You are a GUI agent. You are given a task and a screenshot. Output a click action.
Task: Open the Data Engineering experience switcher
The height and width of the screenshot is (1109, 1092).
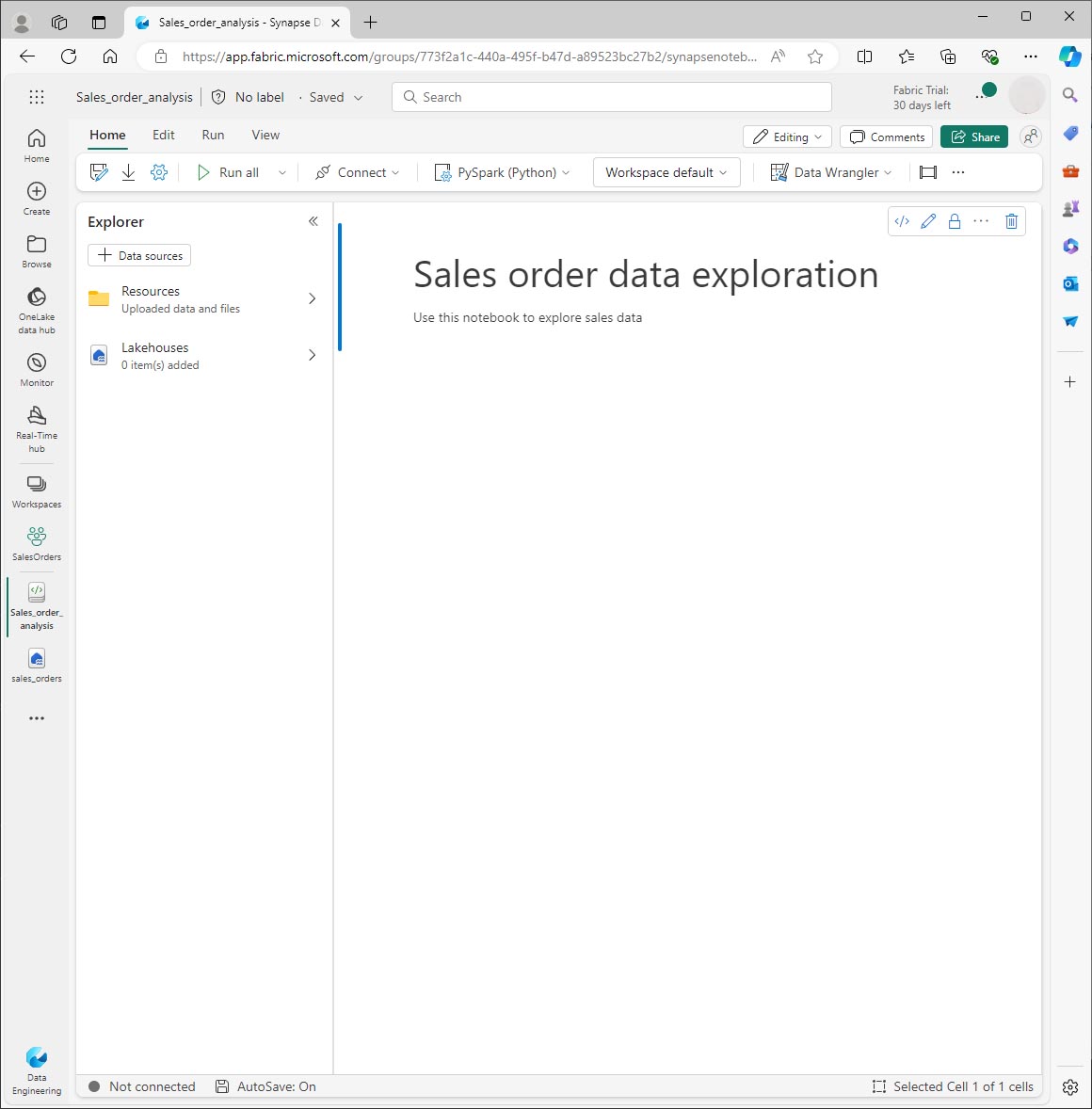tap(37, 1070)
